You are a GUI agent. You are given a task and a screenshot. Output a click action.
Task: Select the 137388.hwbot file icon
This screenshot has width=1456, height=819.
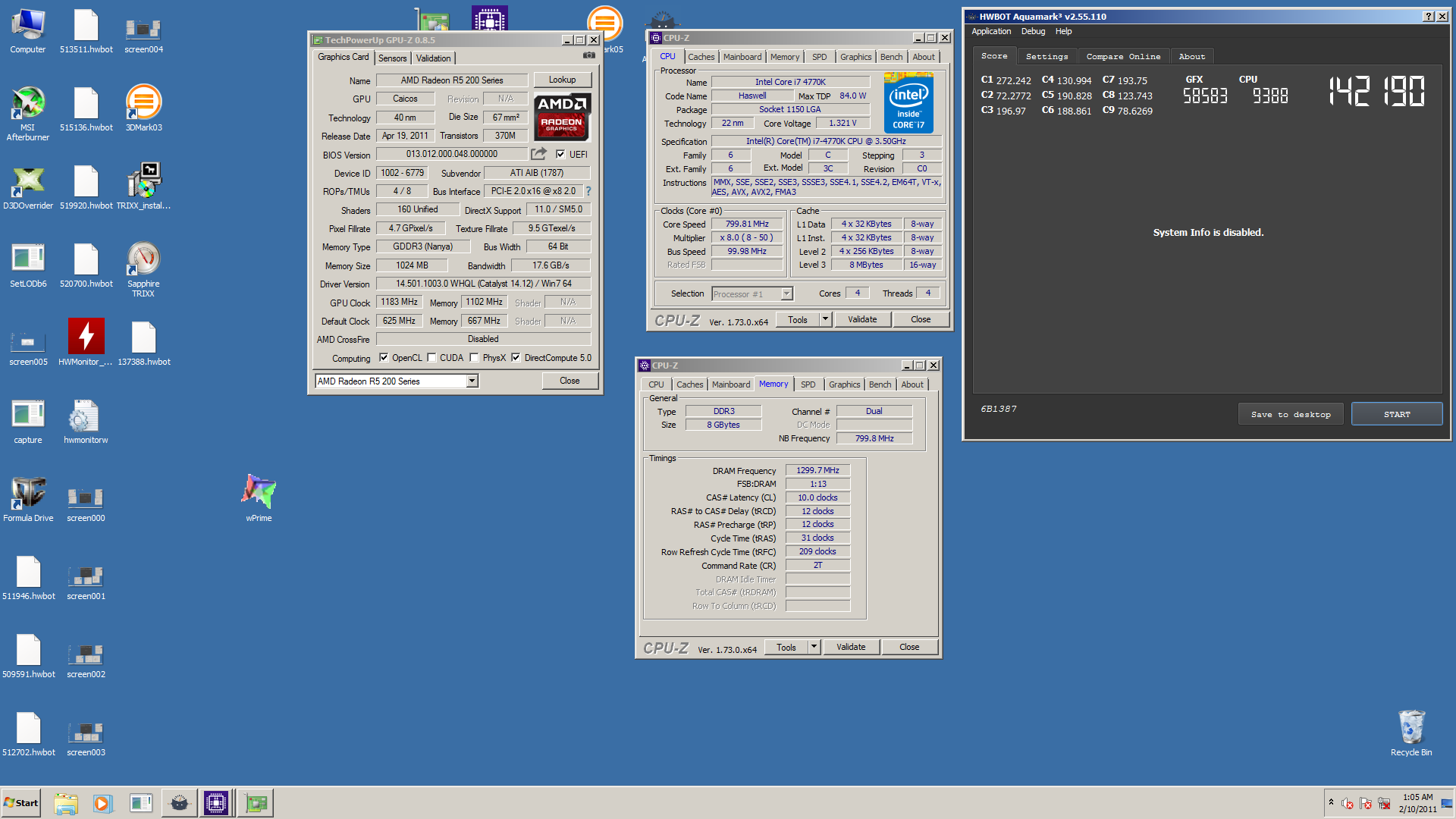143,344
